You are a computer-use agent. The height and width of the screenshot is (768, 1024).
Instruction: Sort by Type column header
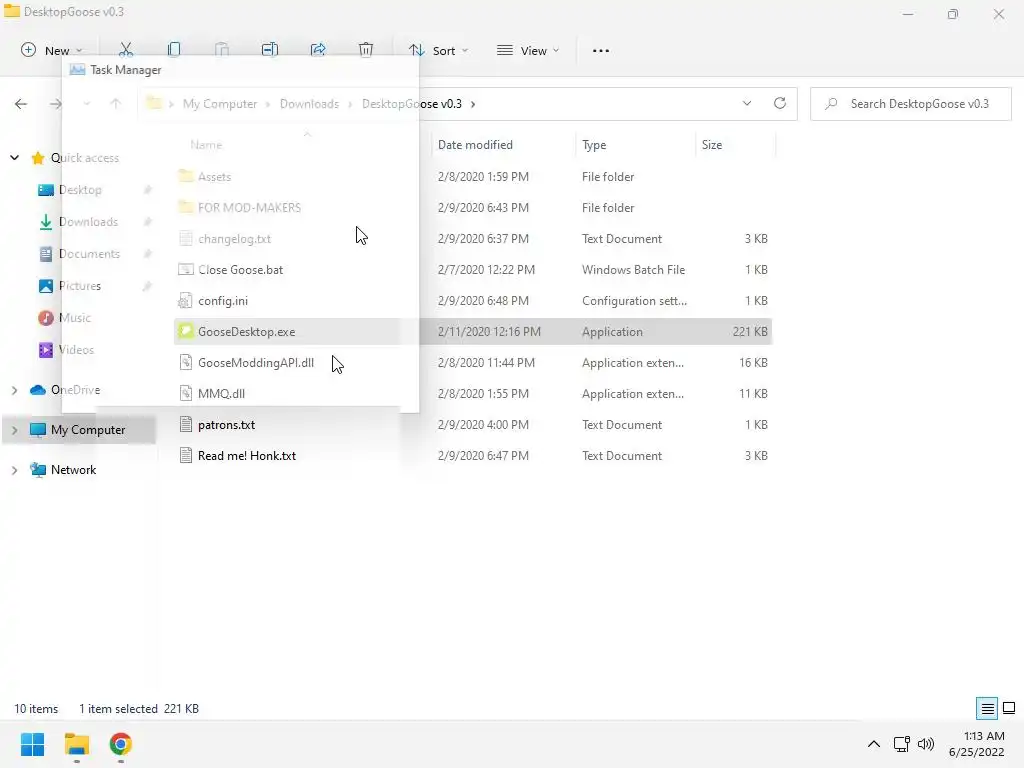pos(594,145)
